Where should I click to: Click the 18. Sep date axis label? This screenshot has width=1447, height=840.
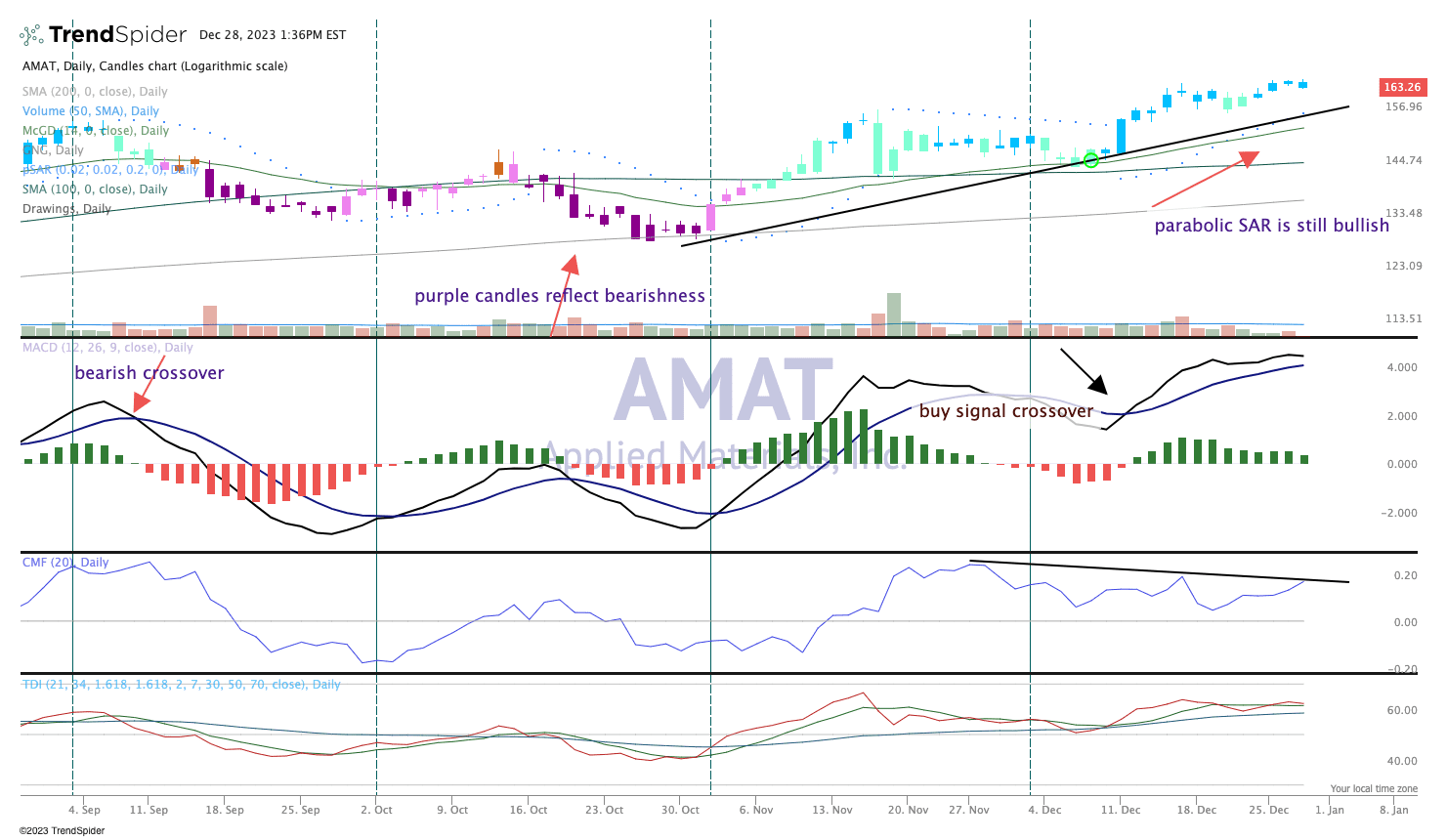pos(225,810)
